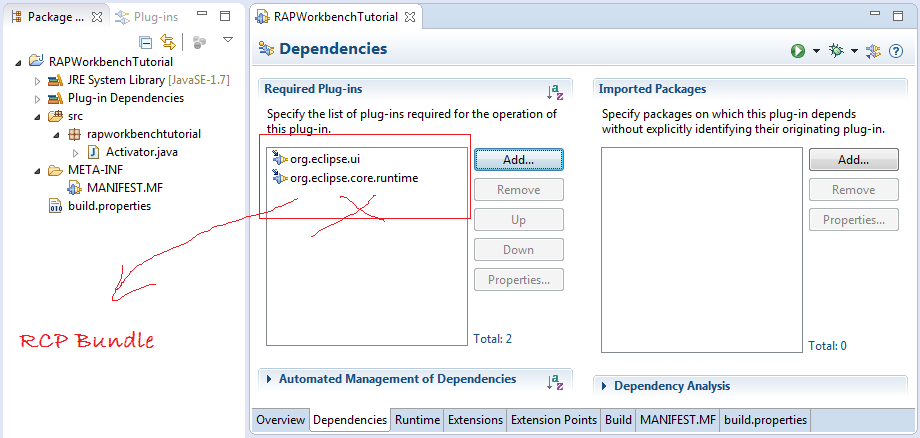The image size is (920, 438).
Task: Collapse all in Package Explorer toolbar
Action: point(146,42)
